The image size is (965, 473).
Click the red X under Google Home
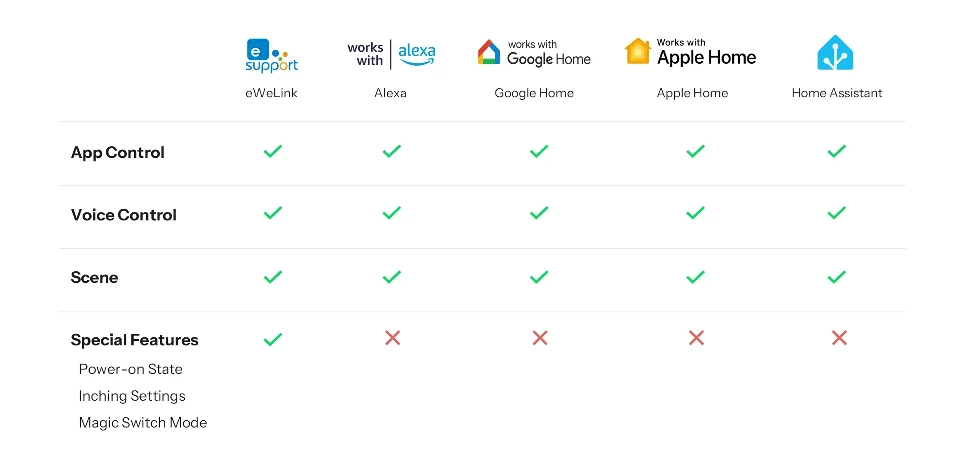540,338
